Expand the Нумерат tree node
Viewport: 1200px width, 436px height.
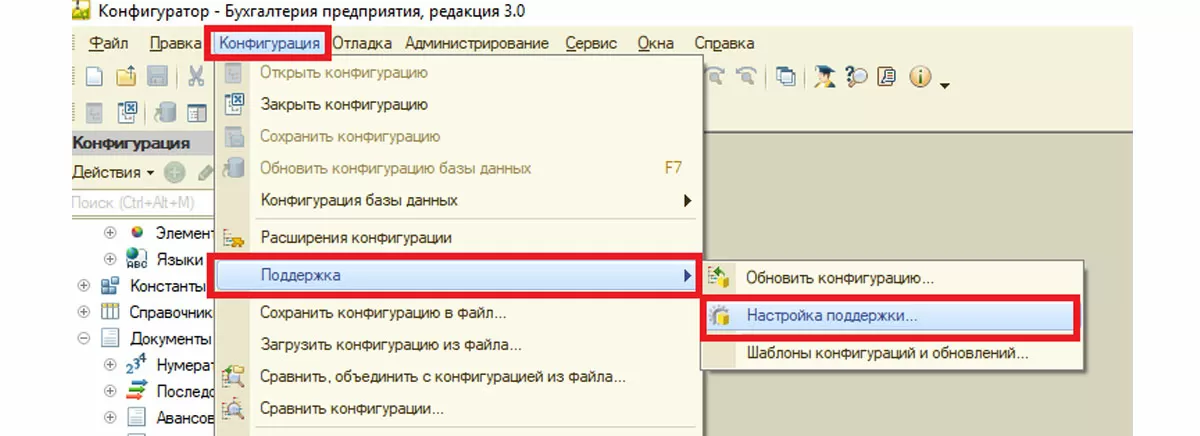coord(111,365)
